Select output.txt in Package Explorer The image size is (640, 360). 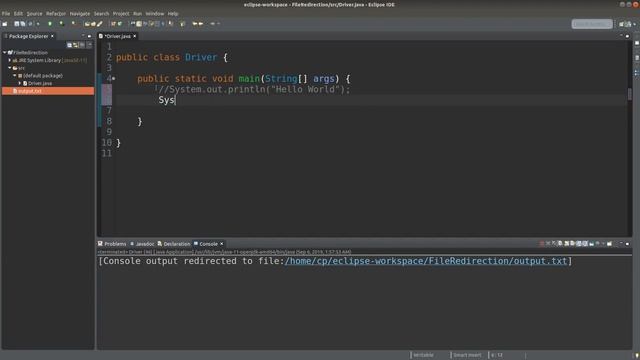pyautogui.click(x=48, y=91)
